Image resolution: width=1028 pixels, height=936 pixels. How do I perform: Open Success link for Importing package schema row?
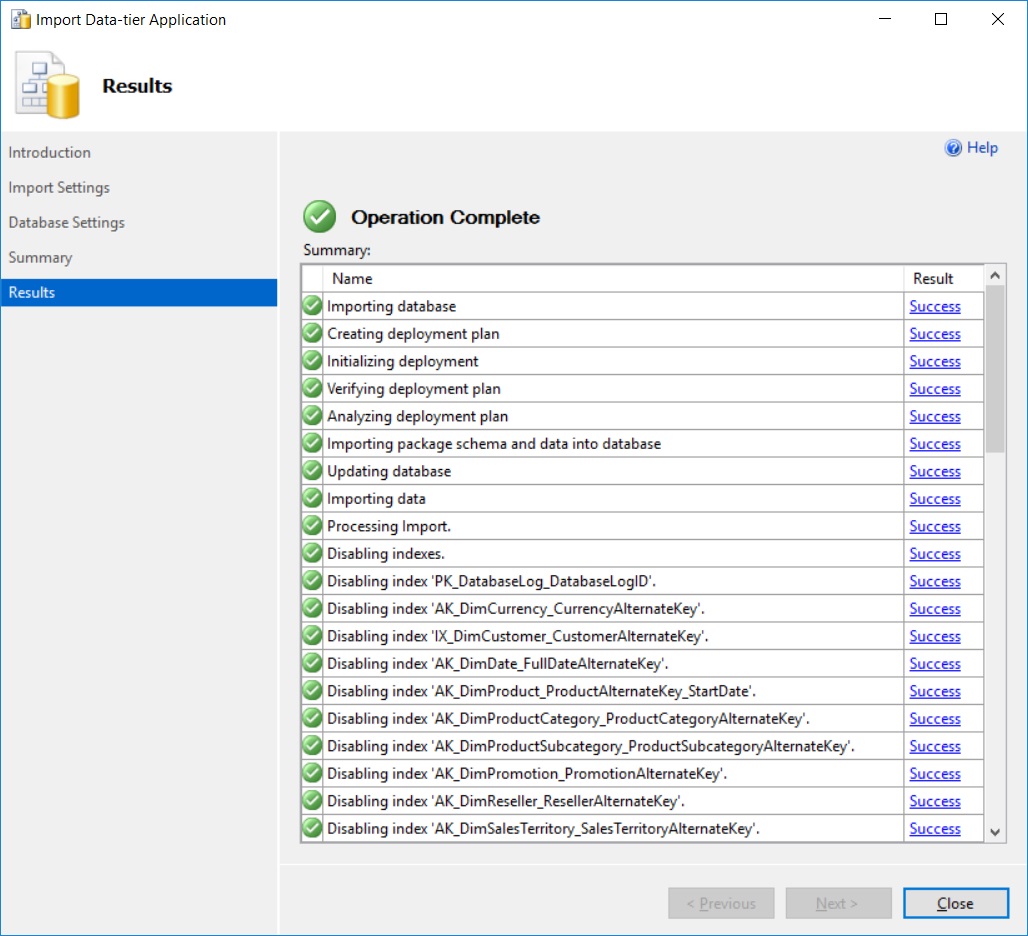tap(935, 444)
